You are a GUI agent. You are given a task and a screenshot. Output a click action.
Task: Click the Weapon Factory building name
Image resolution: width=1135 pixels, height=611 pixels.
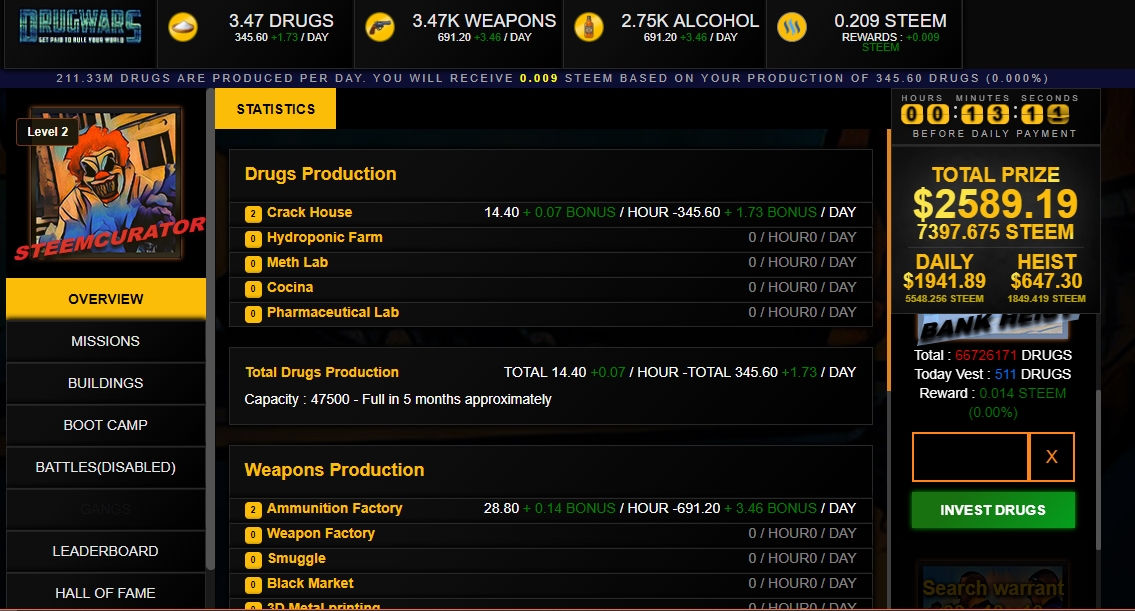[x=321, y=534]
